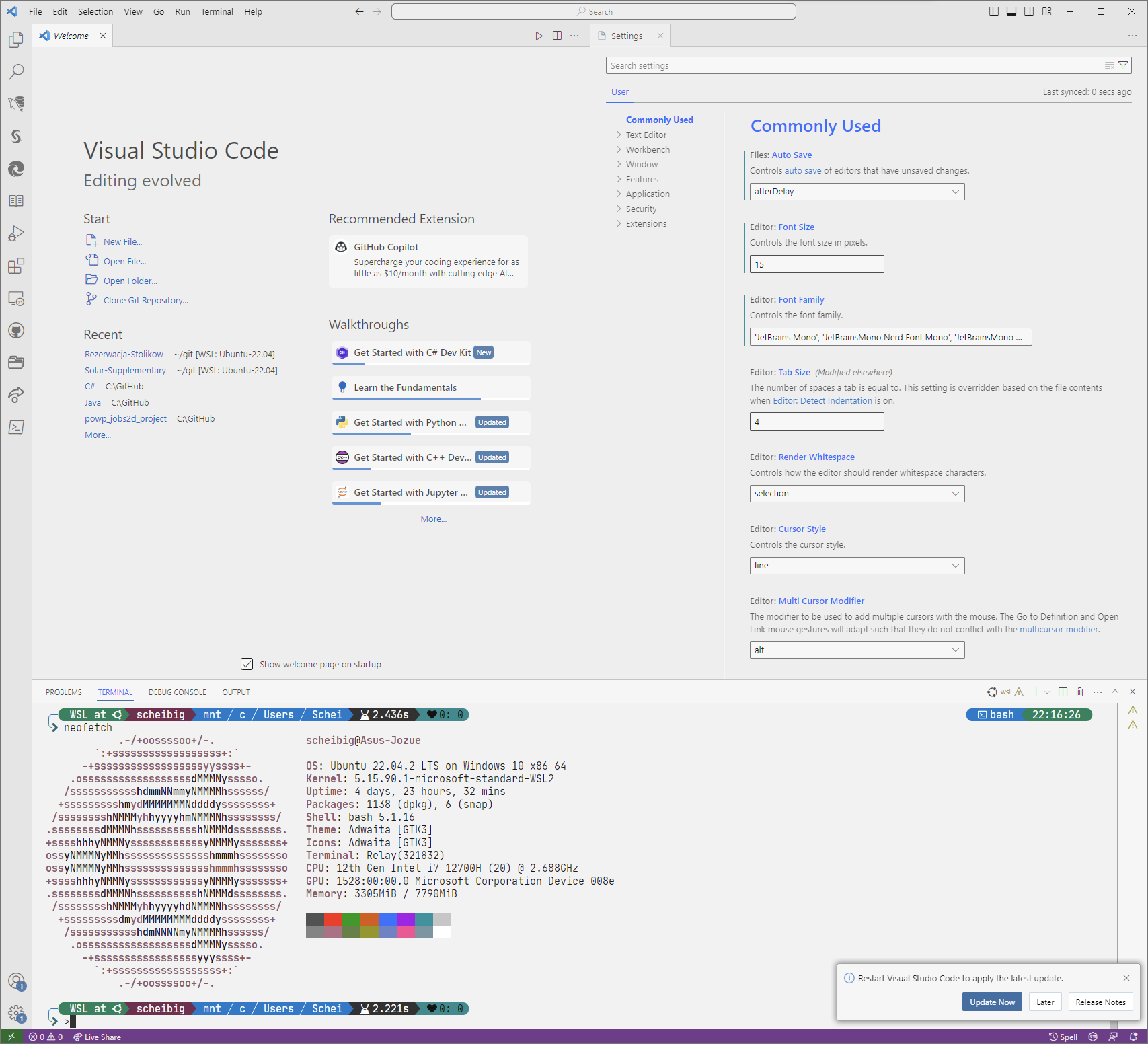Switch to the OUTPUT panel tab
Screen dimensions: 1148x1044
click(236, 692)
